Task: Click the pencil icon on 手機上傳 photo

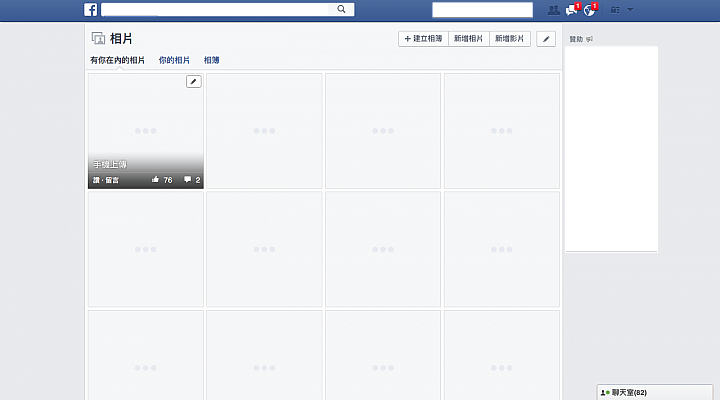Action: (194, 82)
